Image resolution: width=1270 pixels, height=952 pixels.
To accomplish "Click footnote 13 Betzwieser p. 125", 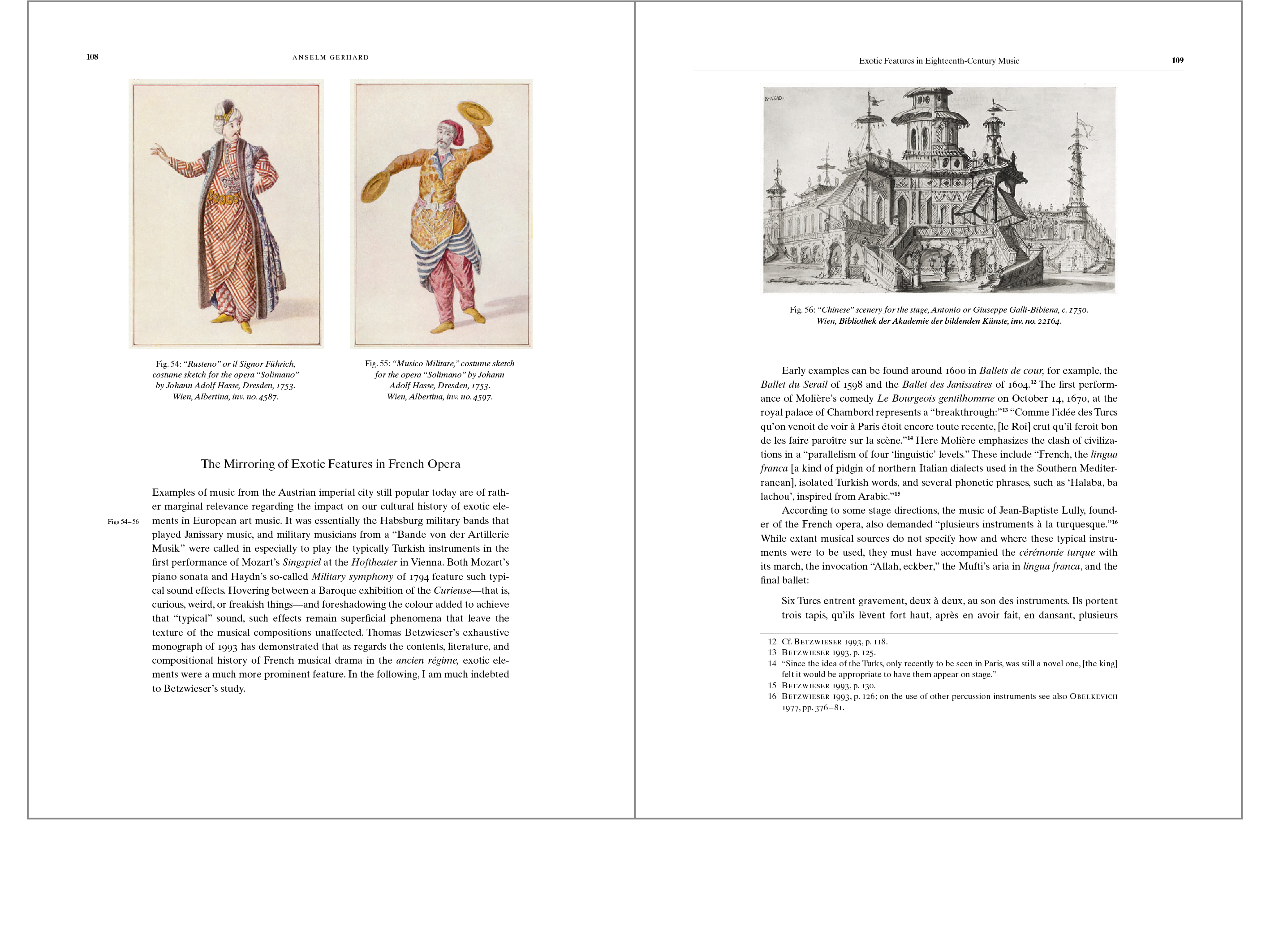I will pyautogui.click(x=828, y=652).
